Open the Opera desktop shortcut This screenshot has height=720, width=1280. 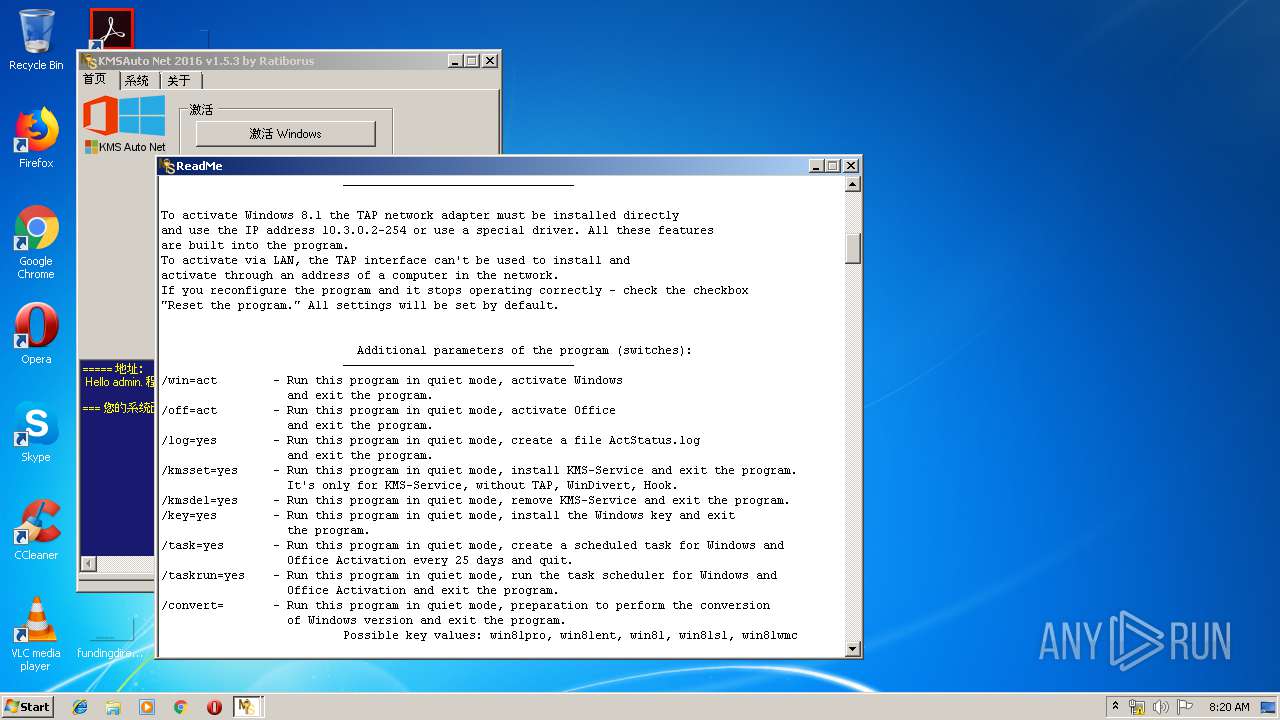(x=36, y=334)
